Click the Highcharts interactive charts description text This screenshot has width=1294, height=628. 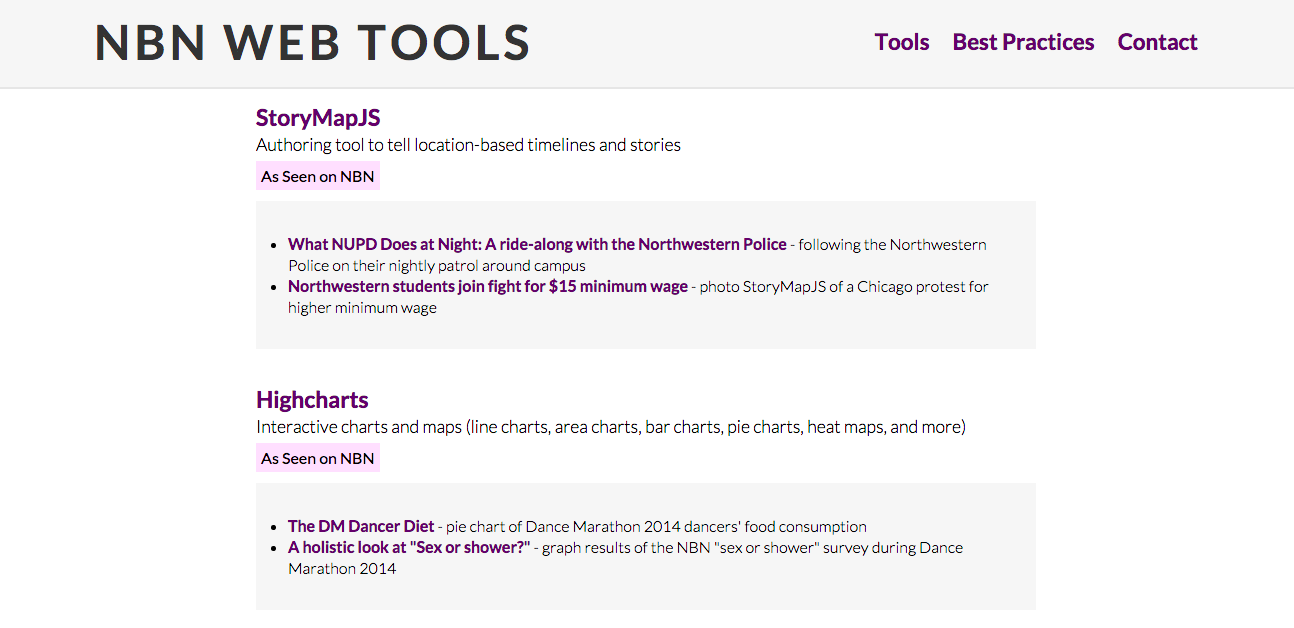point(611,427)
